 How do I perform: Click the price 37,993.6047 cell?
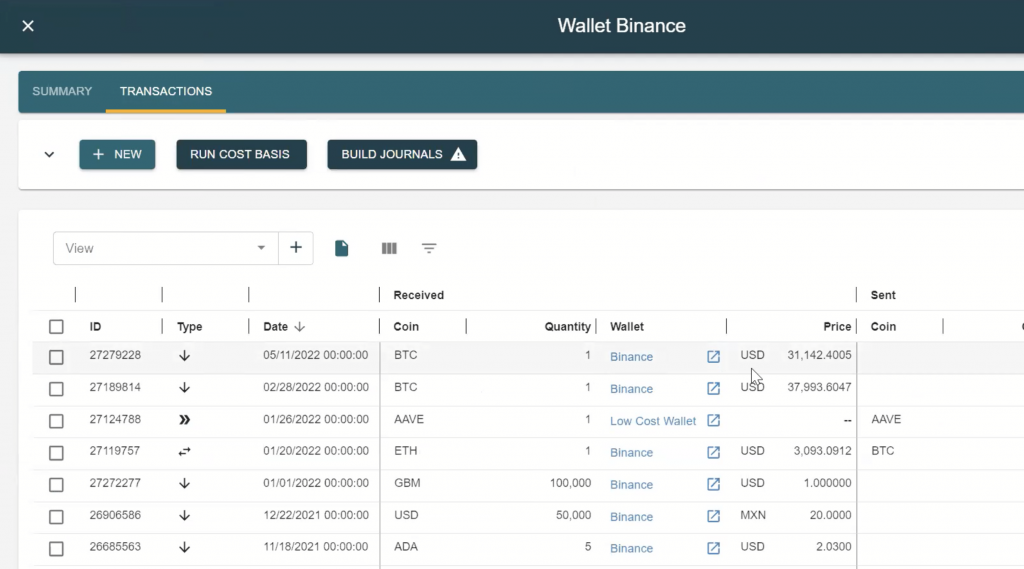click(819, 387)
